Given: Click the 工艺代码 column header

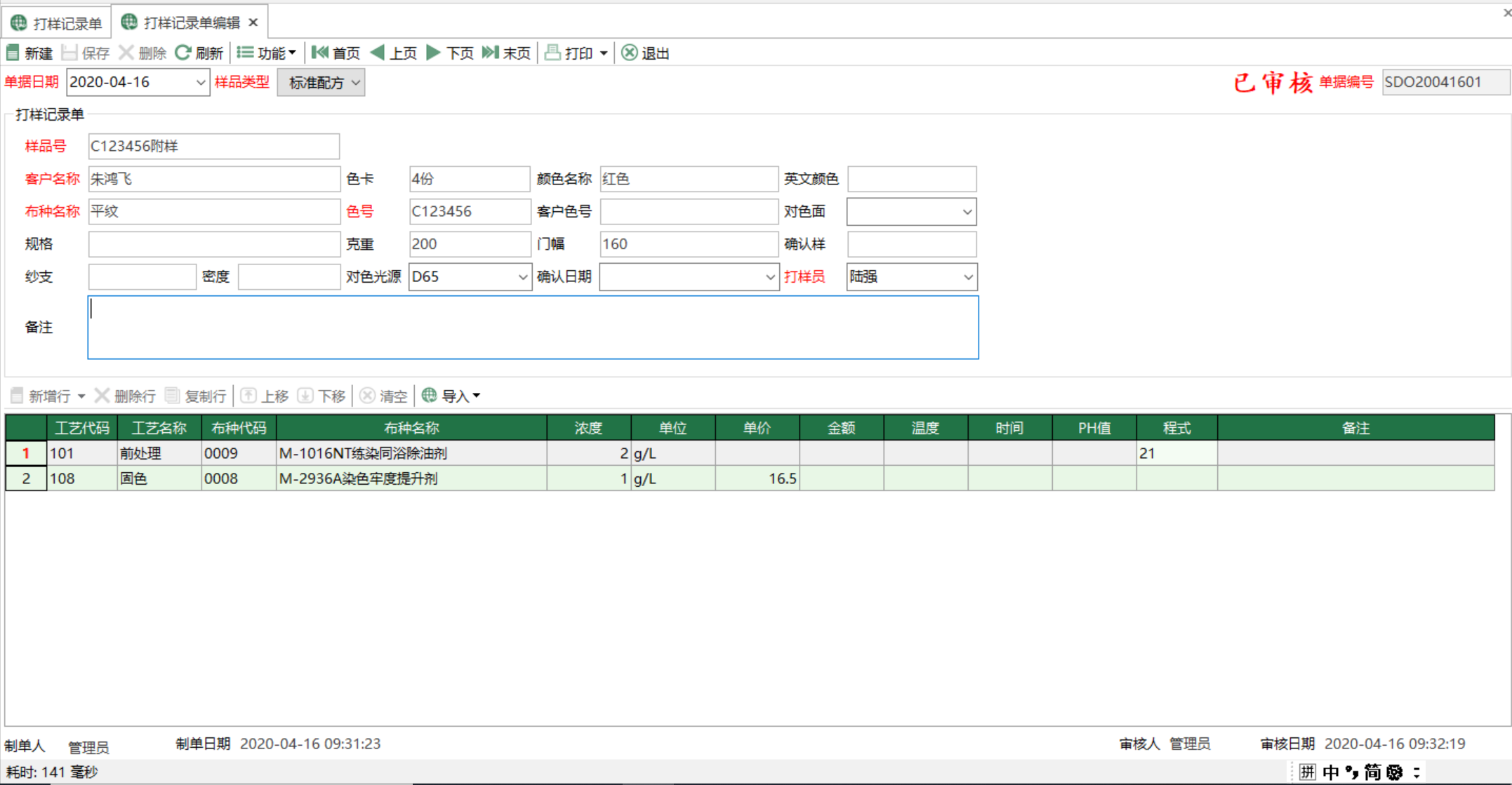Looking at the screenshot, I should pos(82,428).
